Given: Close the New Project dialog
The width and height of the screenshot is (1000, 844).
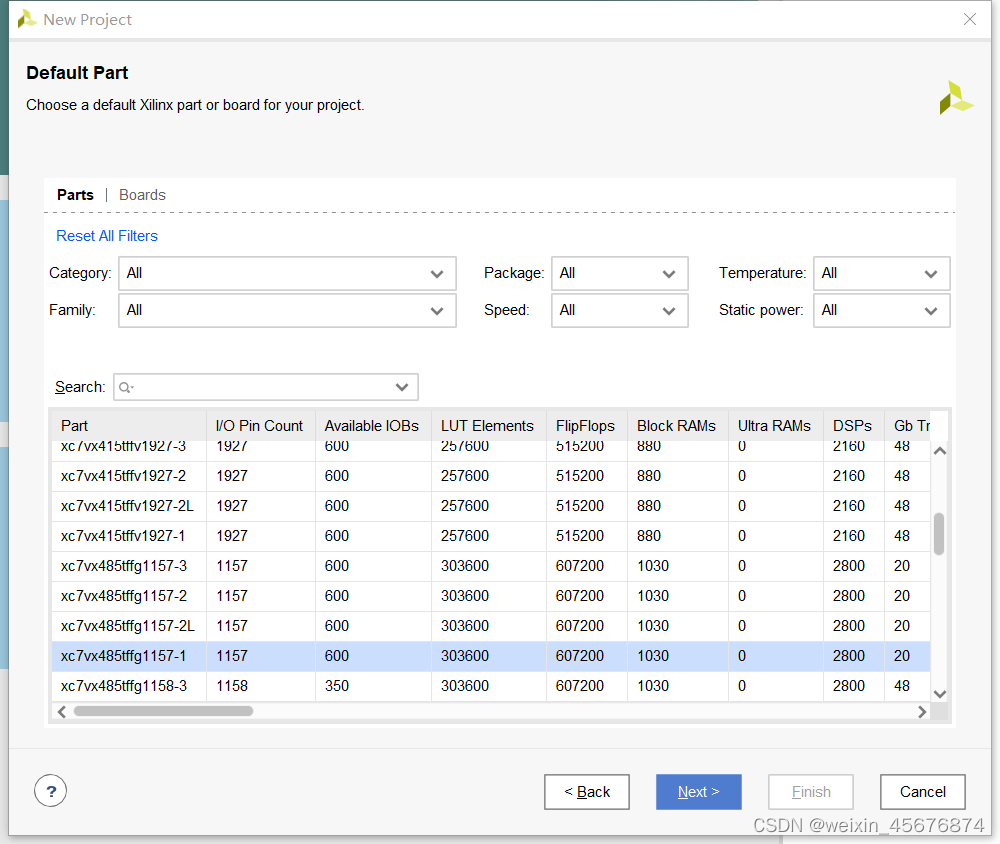Looking at the screenshot, I should click(x=969, y=19).
